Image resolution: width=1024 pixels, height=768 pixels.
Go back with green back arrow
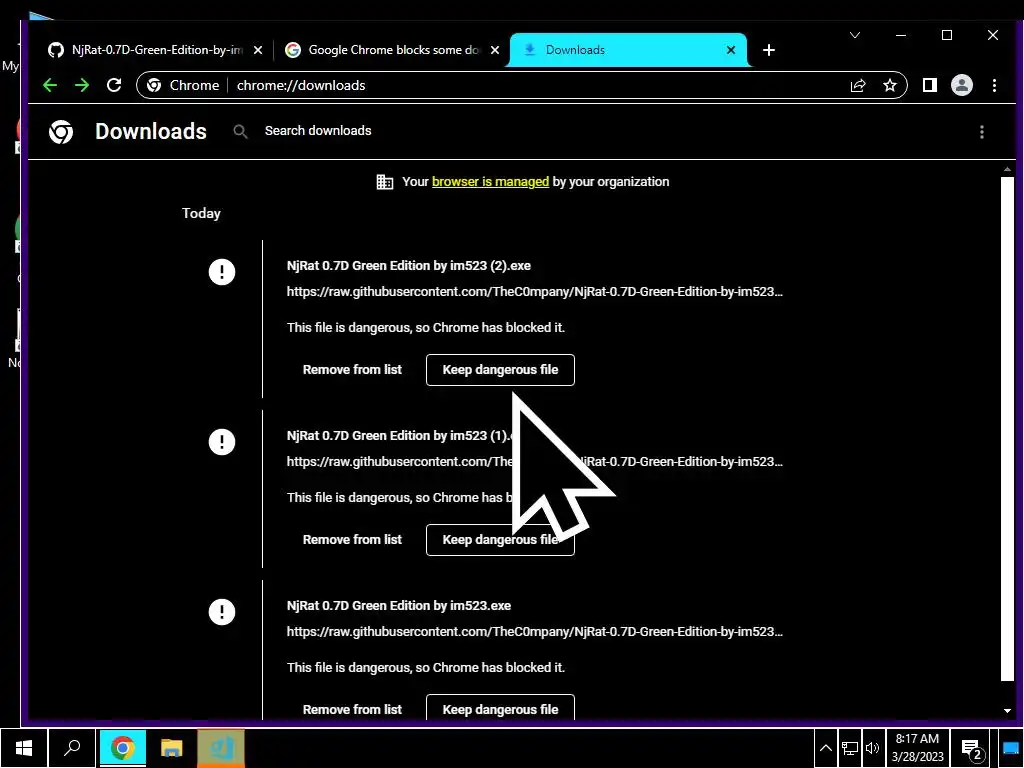coord(50,86)
